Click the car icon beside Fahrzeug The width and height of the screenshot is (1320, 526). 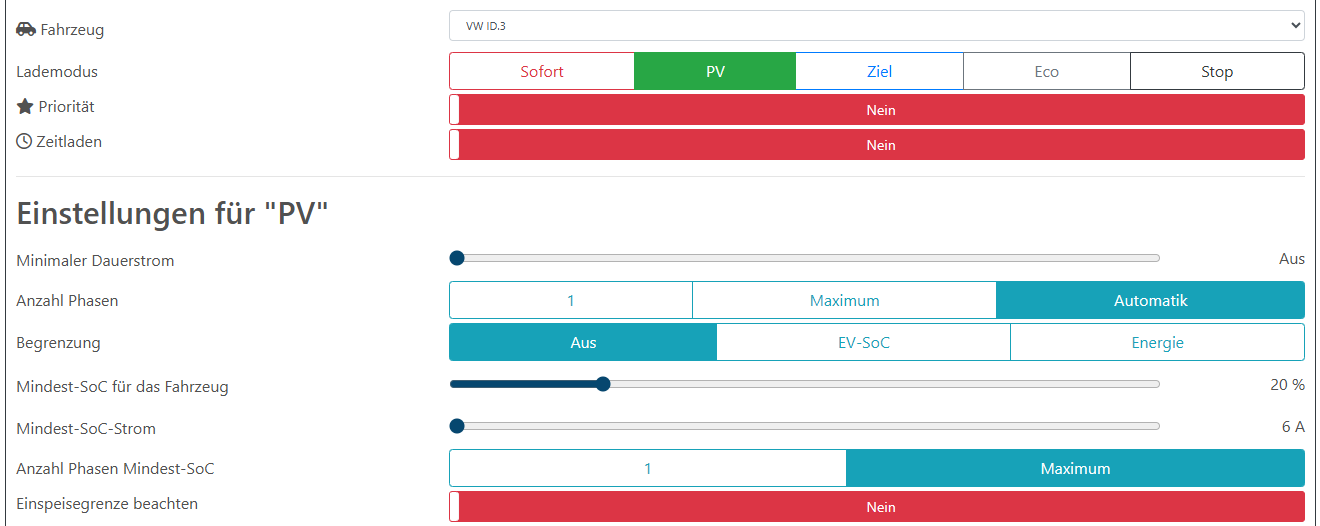click(x=26, y=30)
